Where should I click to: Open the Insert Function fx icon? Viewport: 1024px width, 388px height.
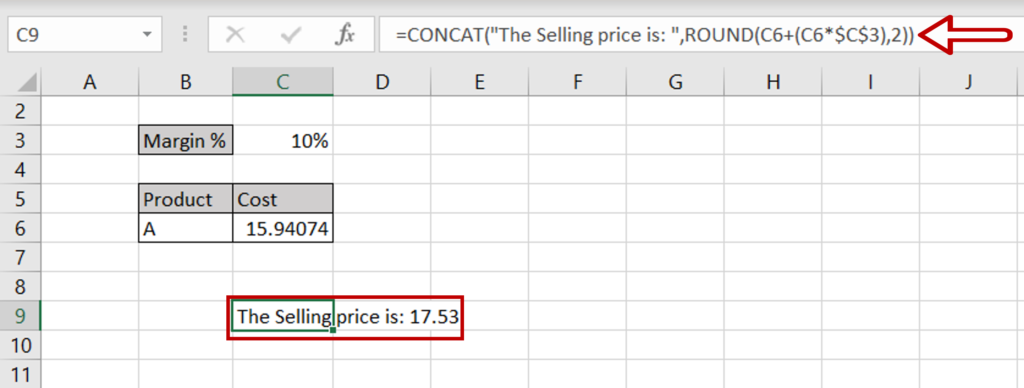[x=344, y=35]
